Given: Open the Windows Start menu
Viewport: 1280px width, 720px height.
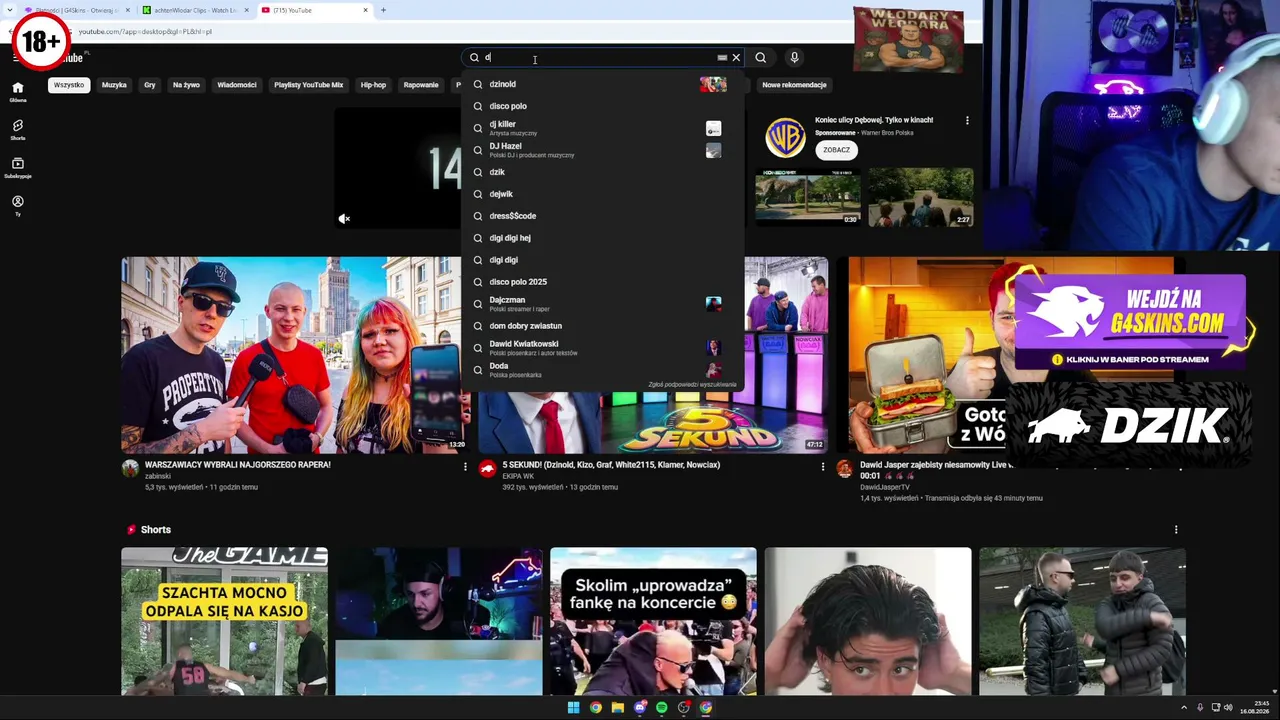Looking at the screenshot, I should pos(573,707).
